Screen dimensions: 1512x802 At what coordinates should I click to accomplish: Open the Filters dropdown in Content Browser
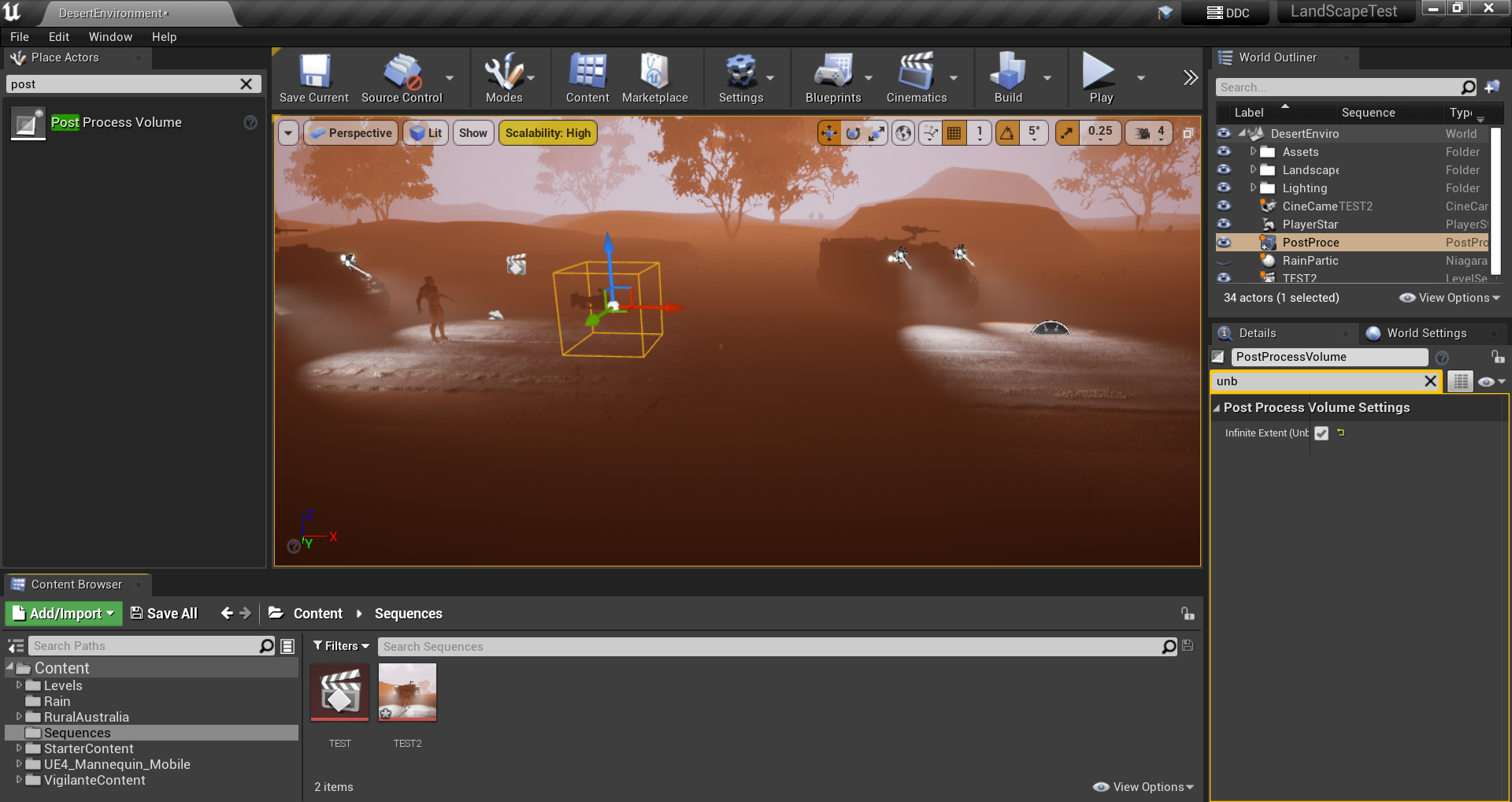(x=341, y=646)
